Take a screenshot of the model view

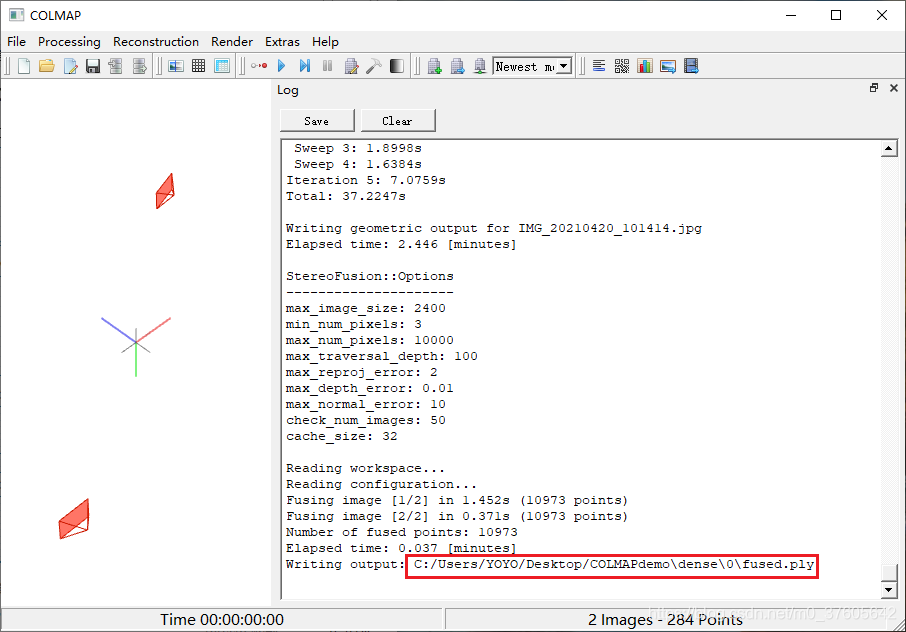(x=668, y=65)
